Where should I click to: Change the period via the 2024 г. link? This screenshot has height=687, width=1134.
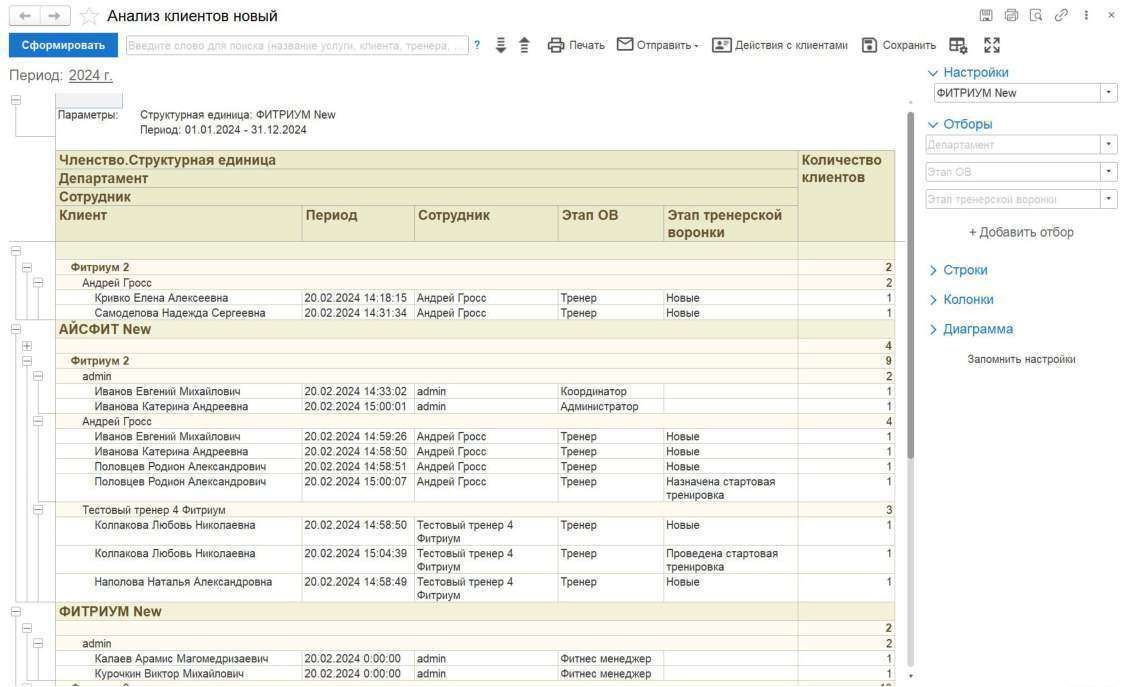[90, 75]
